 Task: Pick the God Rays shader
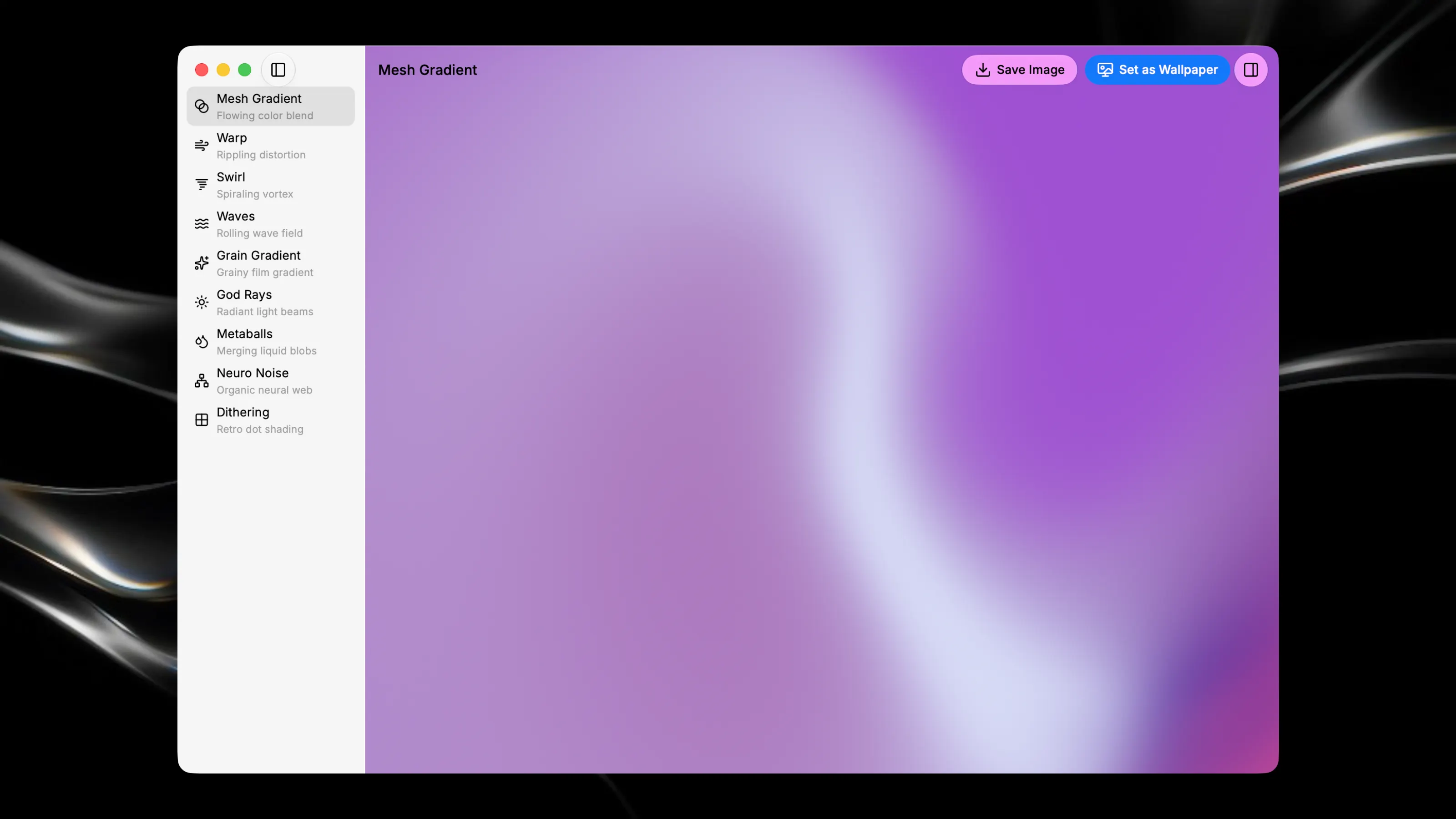tap(271, 303)
